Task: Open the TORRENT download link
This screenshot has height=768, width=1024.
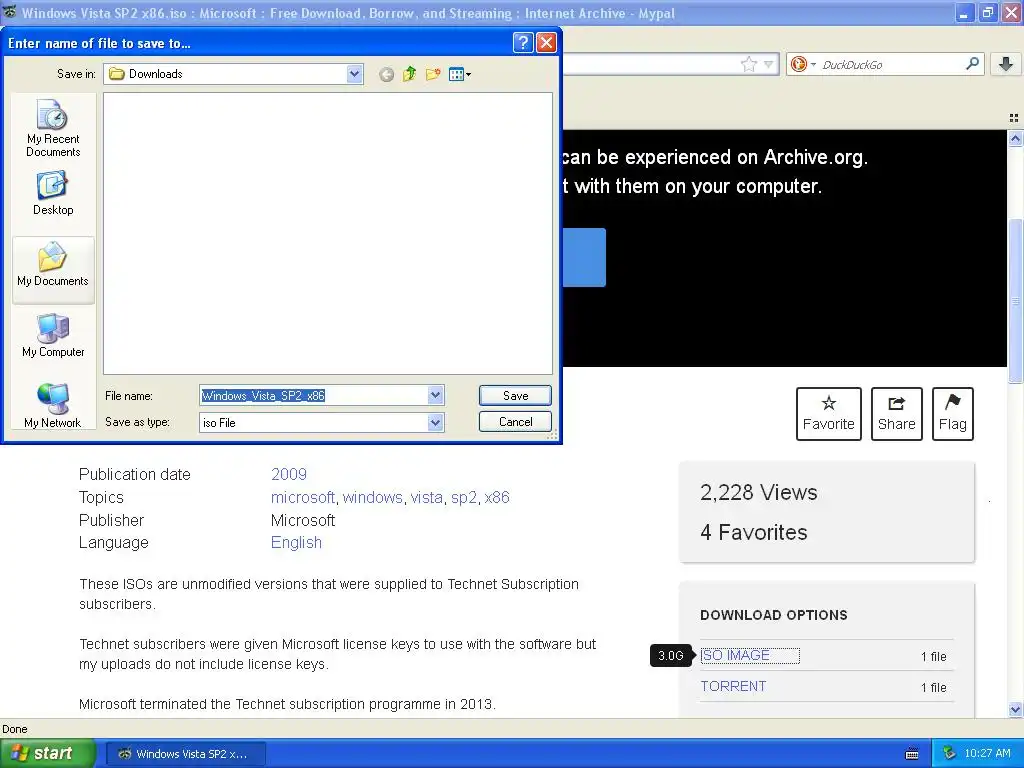Action: [733, 686]
